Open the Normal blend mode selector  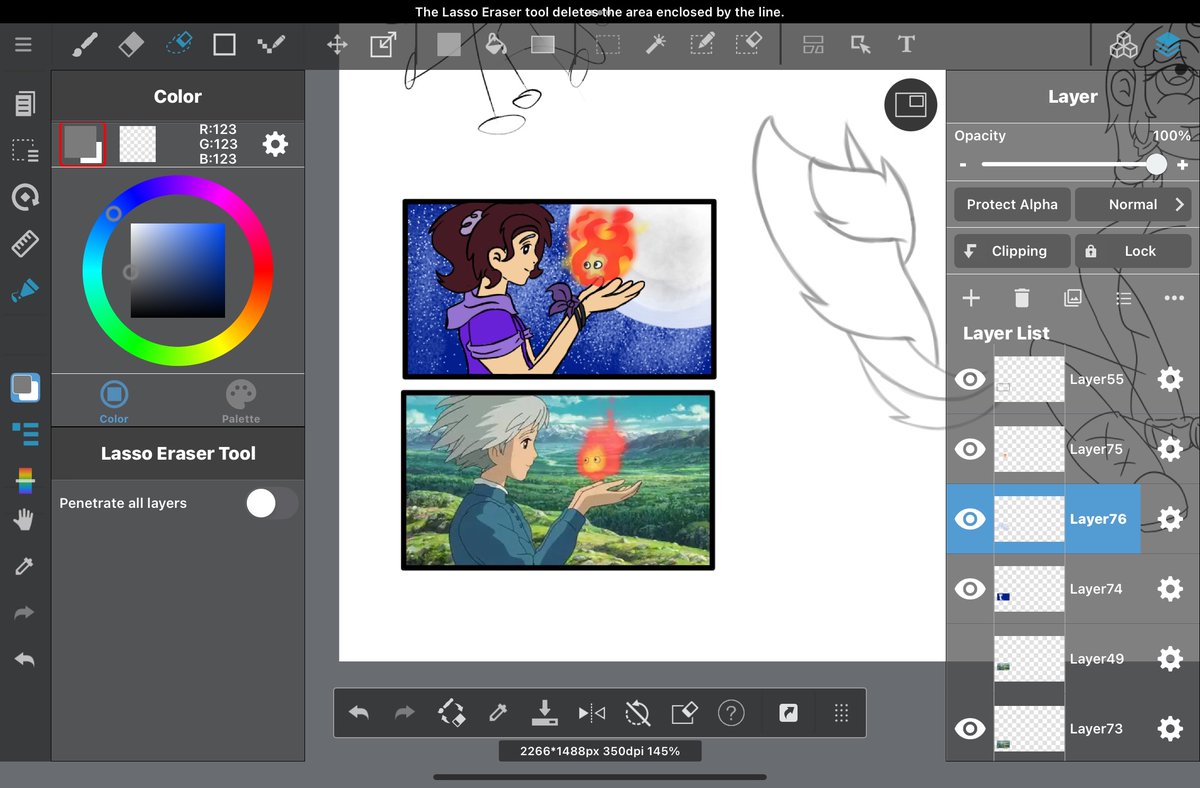click(x=1133, y=204)
